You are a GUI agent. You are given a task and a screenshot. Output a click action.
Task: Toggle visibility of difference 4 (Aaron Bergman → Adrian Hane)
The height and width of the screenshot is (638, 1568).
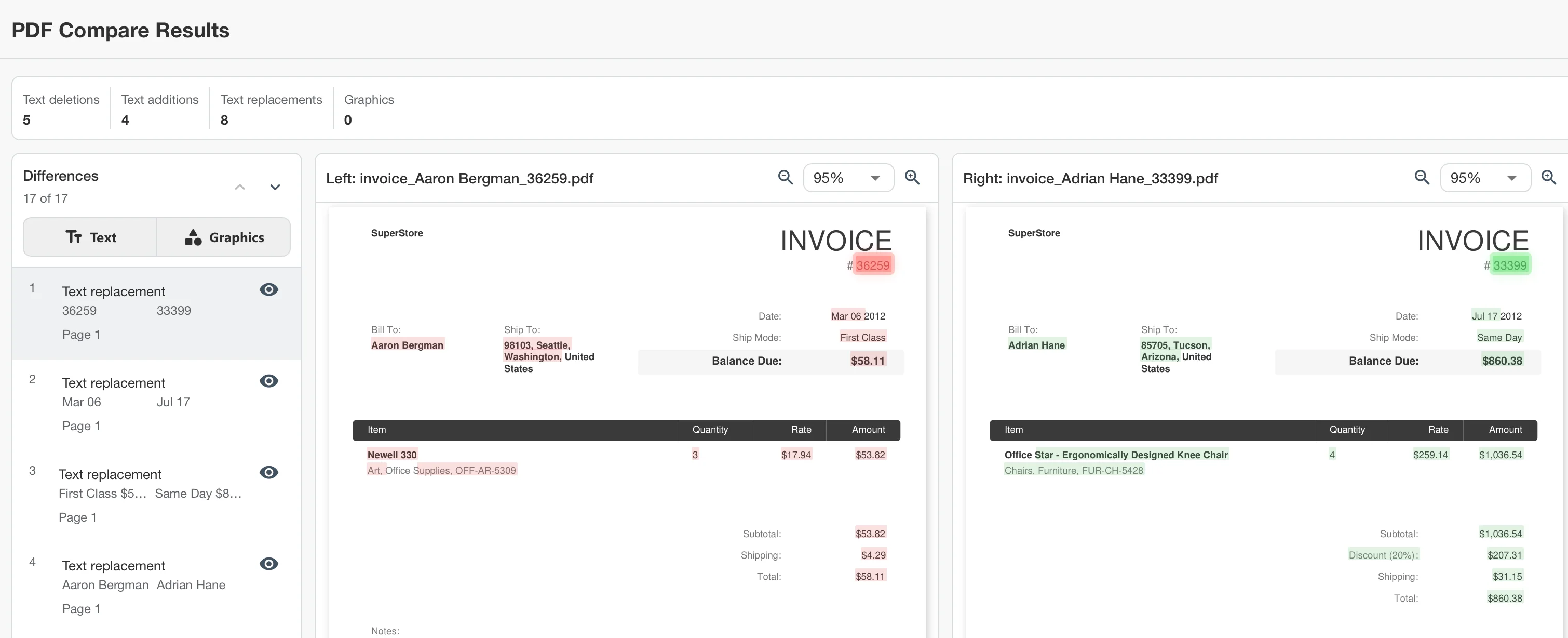point(268,564)
